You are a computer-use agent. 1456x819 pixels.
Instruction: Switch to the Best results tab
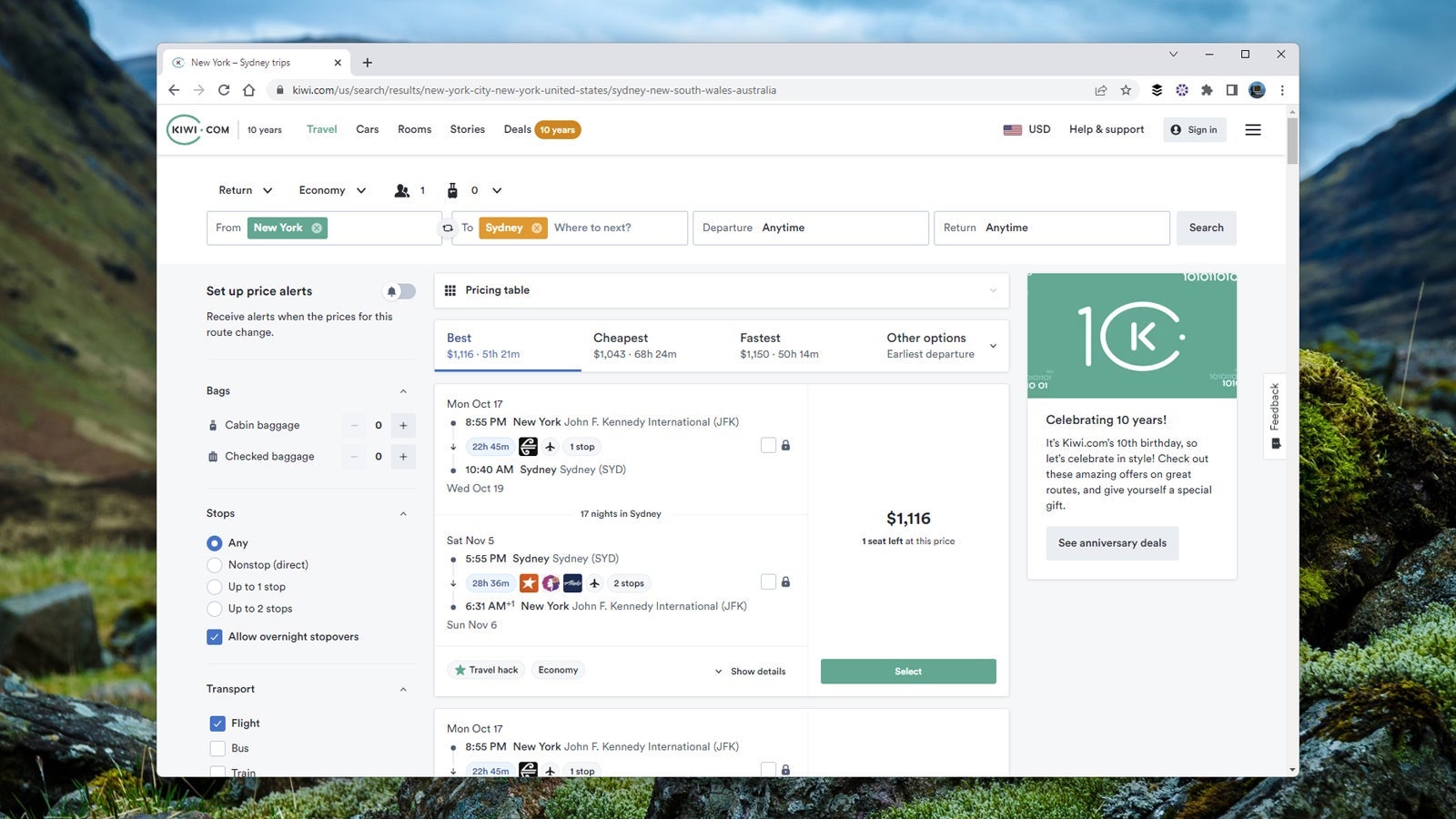click(508, 346)
